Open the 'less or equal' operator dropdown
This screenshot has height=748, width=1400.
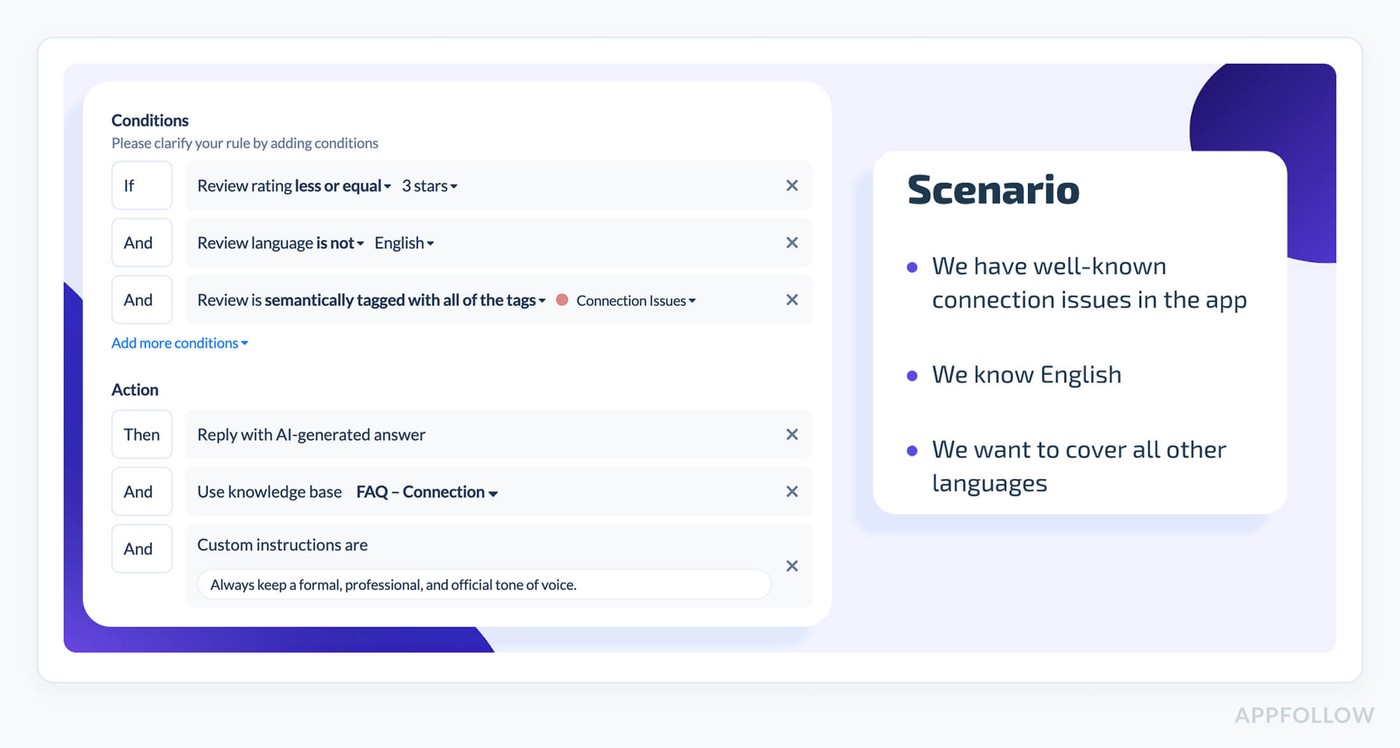(x=343, y=186)
